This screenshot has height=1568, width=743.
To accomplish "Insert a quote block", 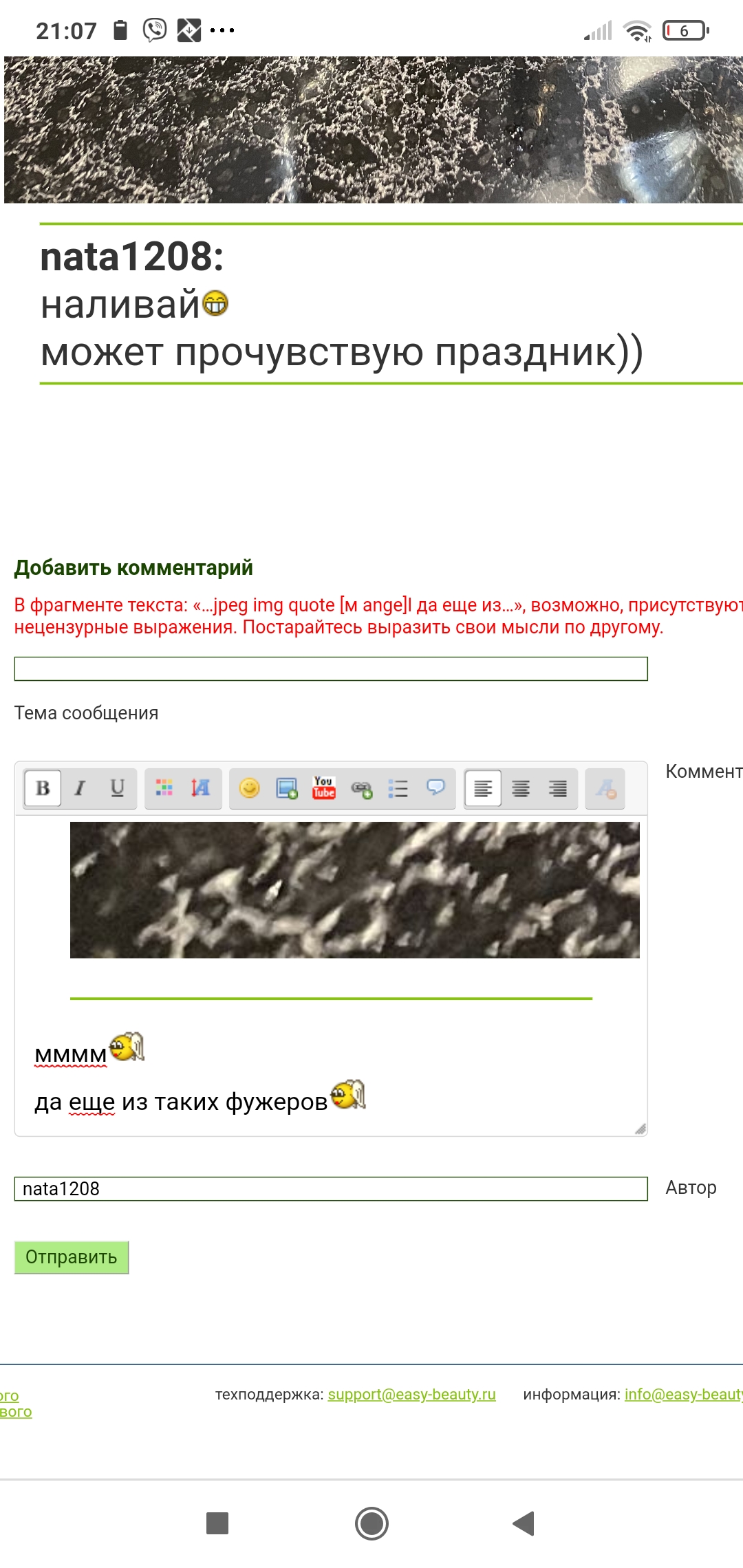I will tap(435, 788).
